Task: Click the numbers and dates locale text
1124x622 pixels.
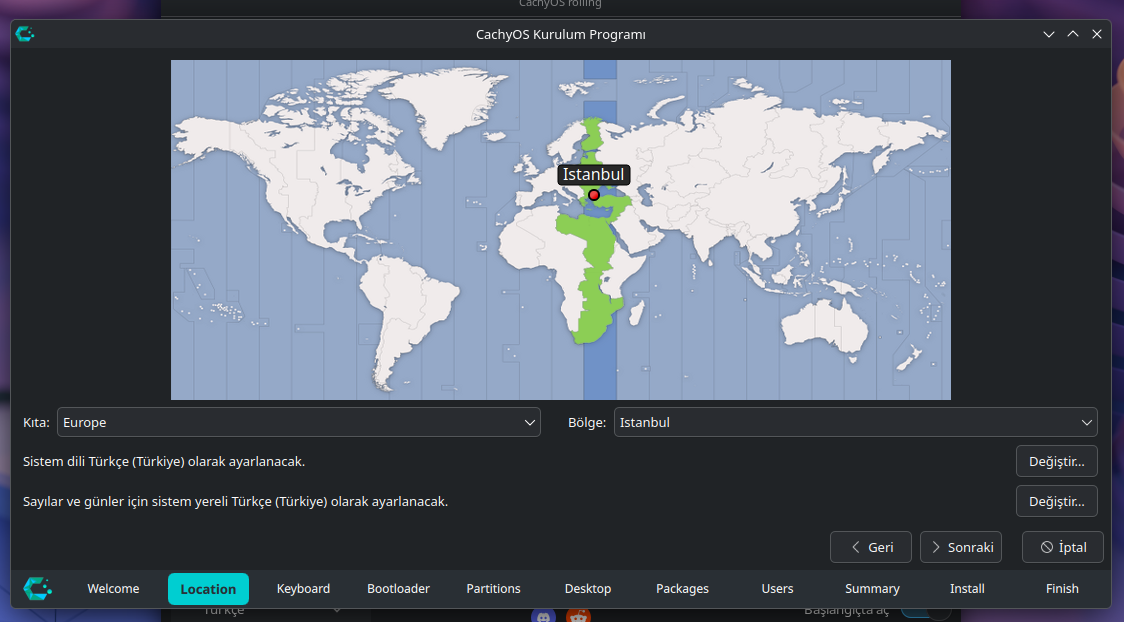Action: pyautogui.click(x=235, y=502)
